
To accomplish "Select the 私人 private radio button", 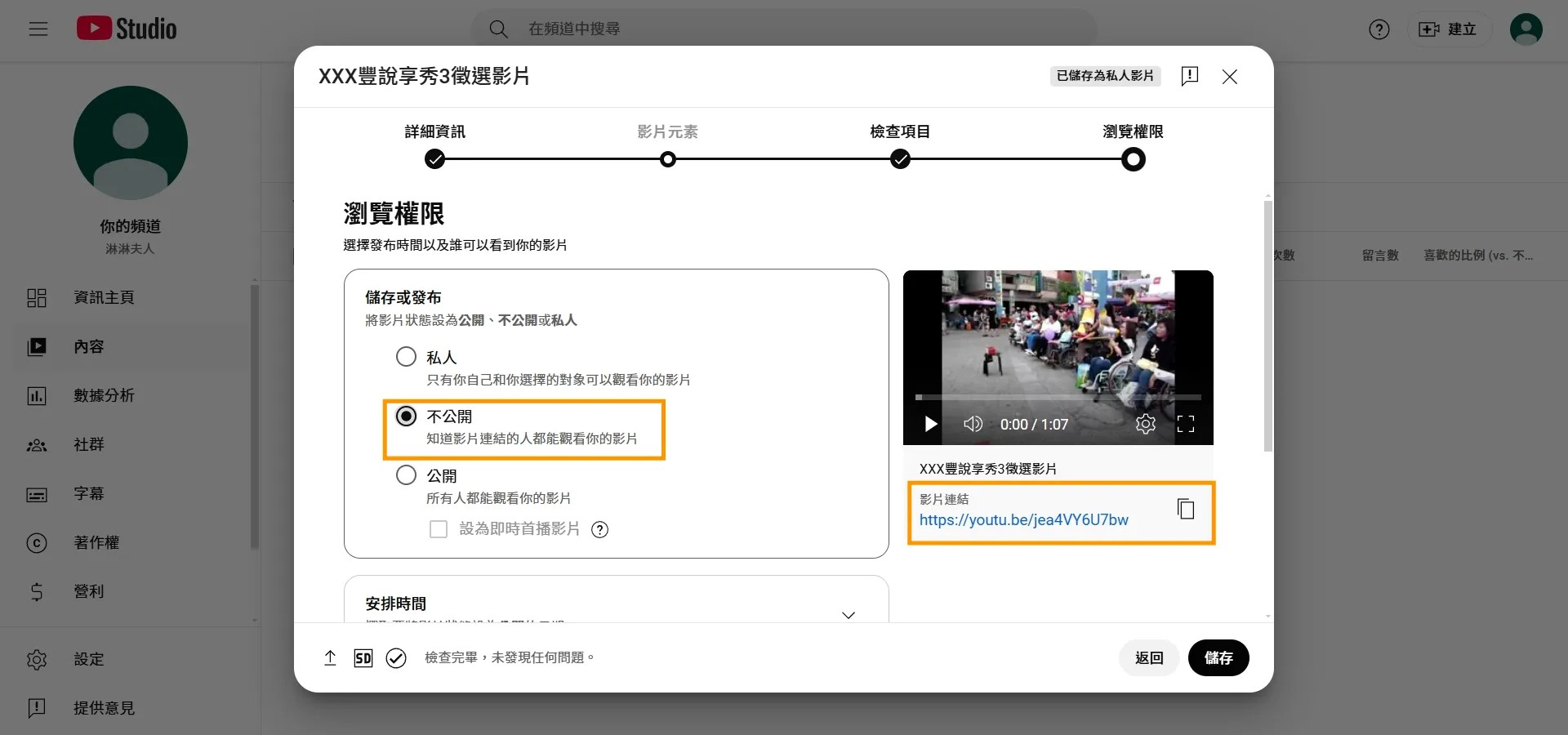I will 406,357.
